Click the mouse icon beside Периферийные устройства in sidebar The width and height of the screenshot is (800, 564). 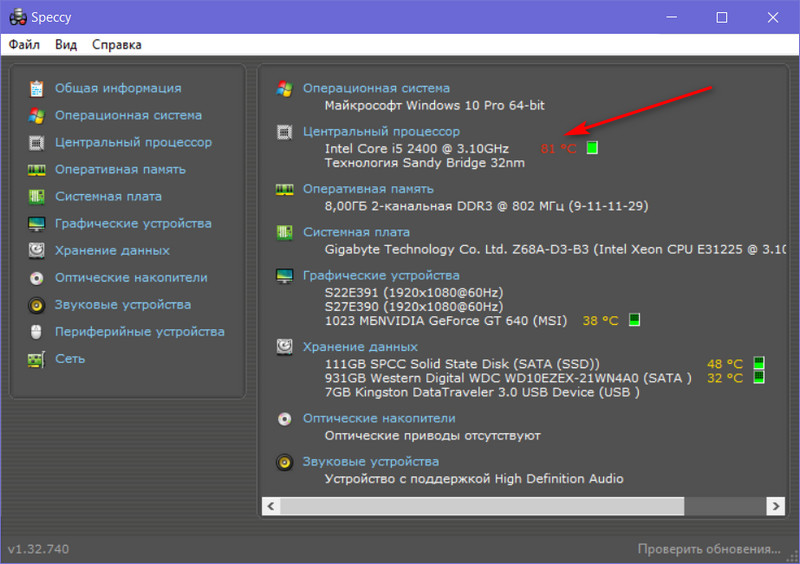(x=36, y=332)
